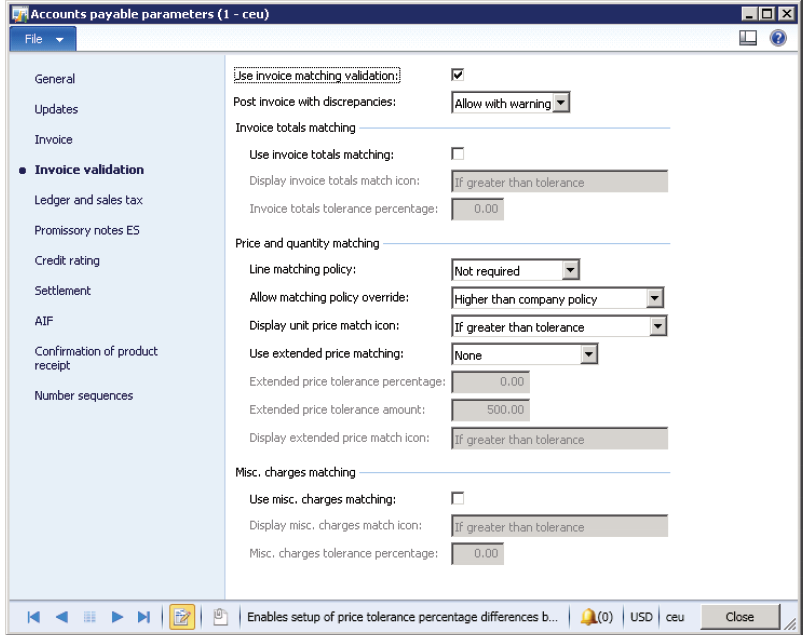The width and height of the screenshot is (806, 635).
Task: Click the Close button
Action: (x=740, y=616)
